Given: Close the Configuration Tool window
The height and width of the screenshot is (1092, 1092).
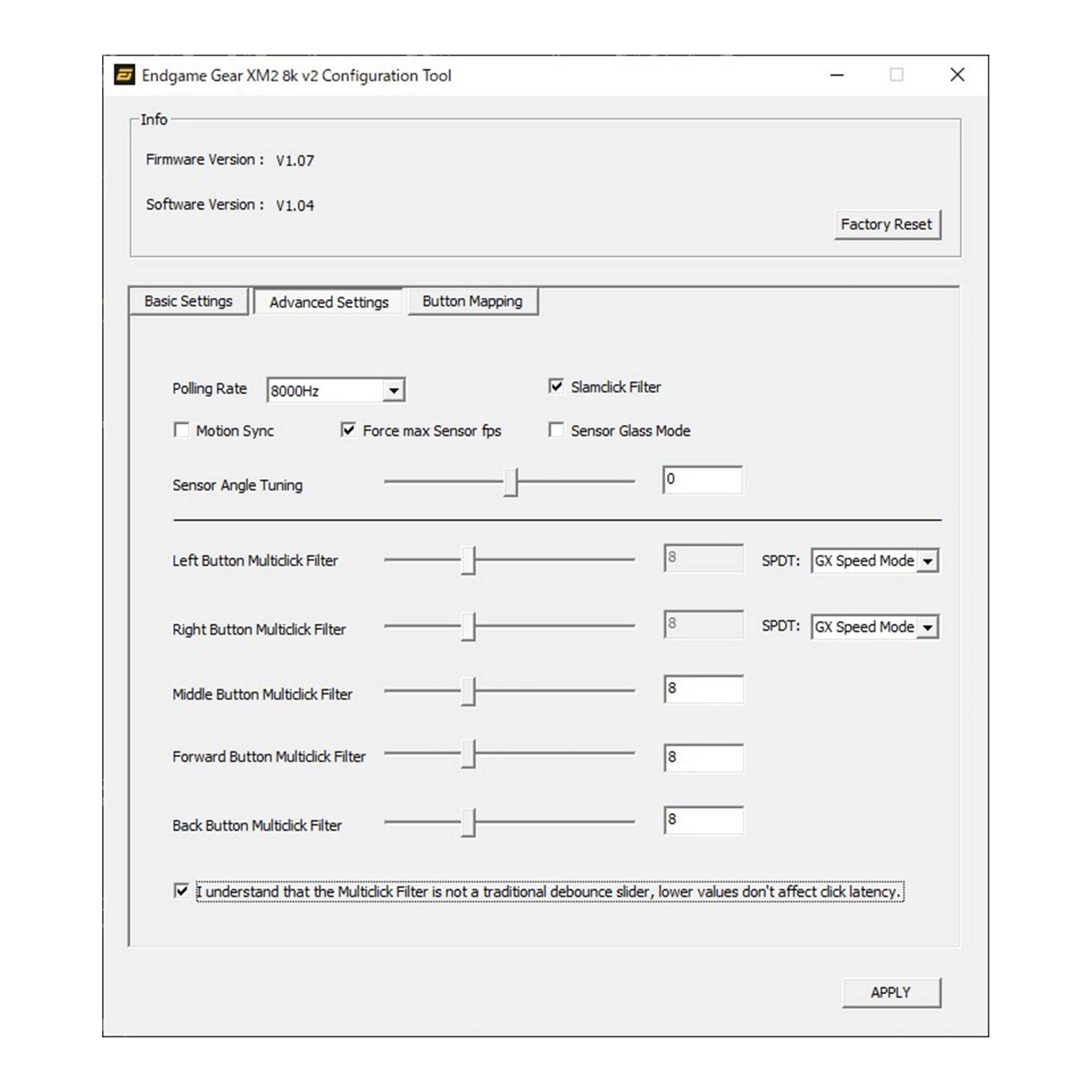Looking at the screenshot, I should tap(957, 75).
